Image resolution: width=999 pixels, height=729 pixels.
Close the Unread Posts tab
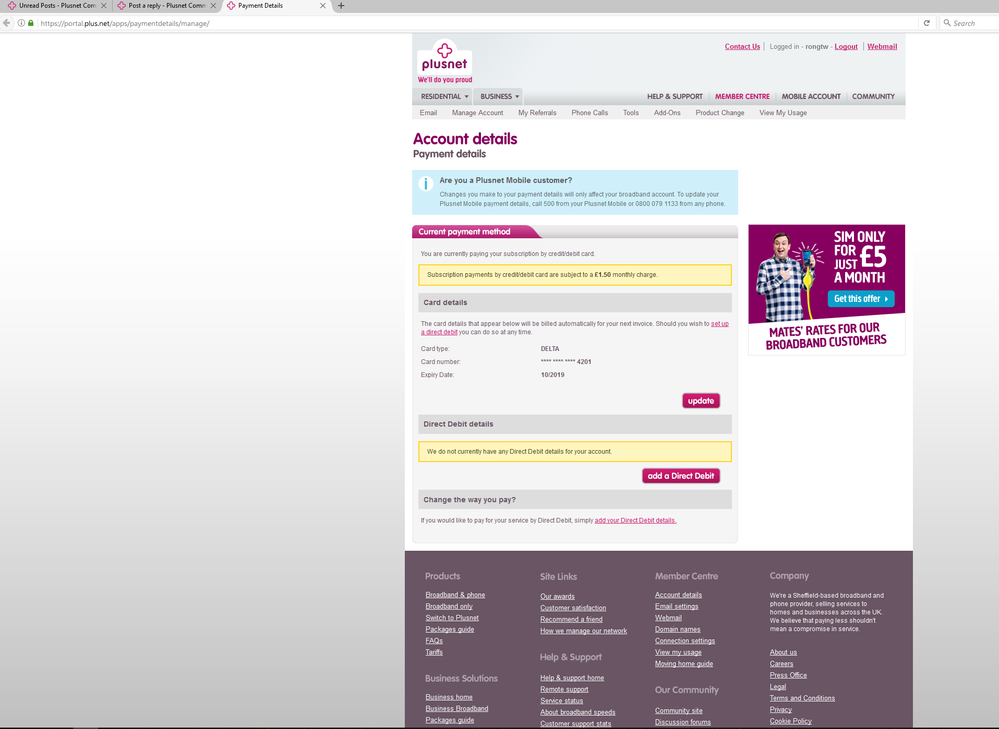(103, 6)
